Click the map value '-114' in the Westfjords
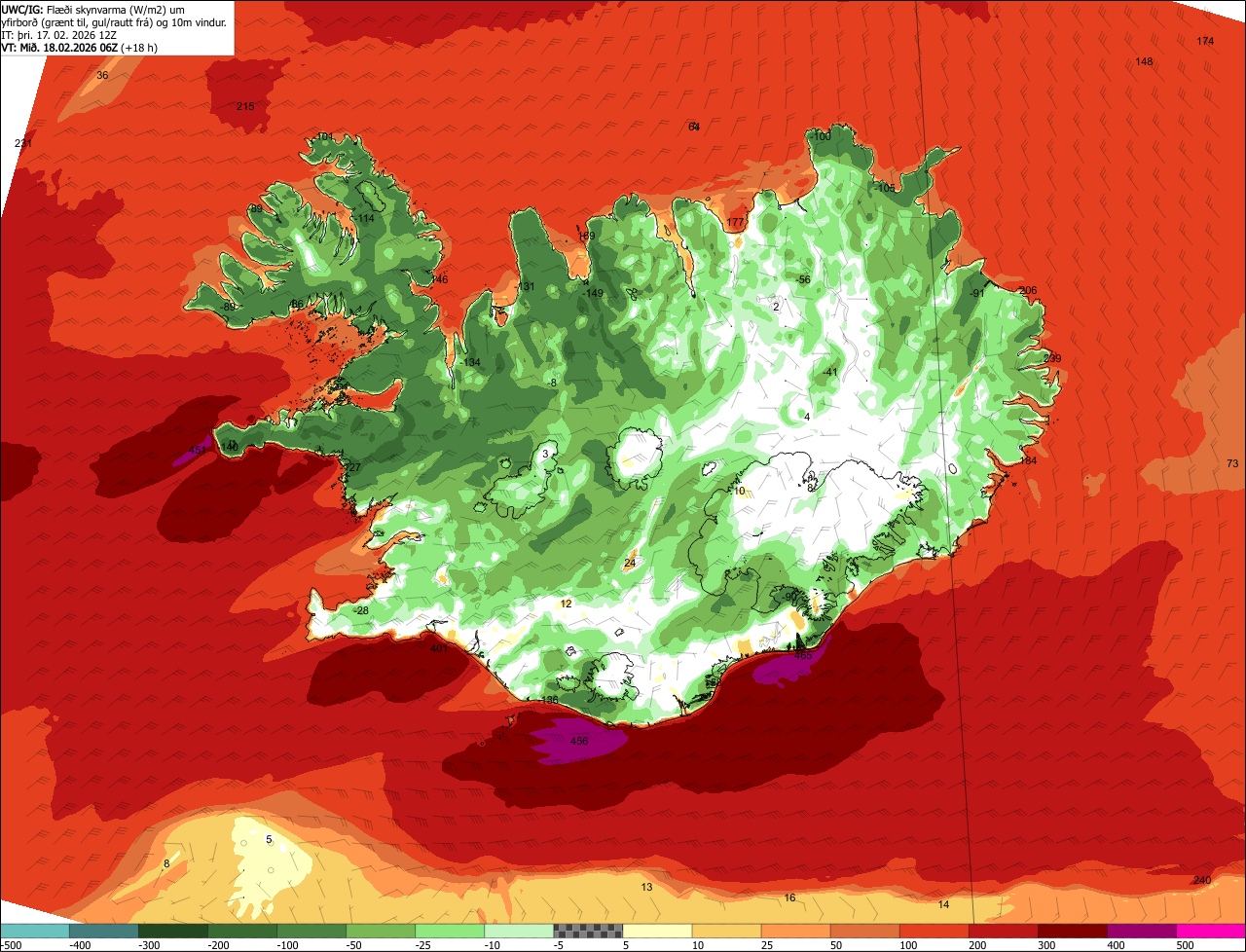The width and height of the screenshot is (1246, 952). tap(364, 218)
